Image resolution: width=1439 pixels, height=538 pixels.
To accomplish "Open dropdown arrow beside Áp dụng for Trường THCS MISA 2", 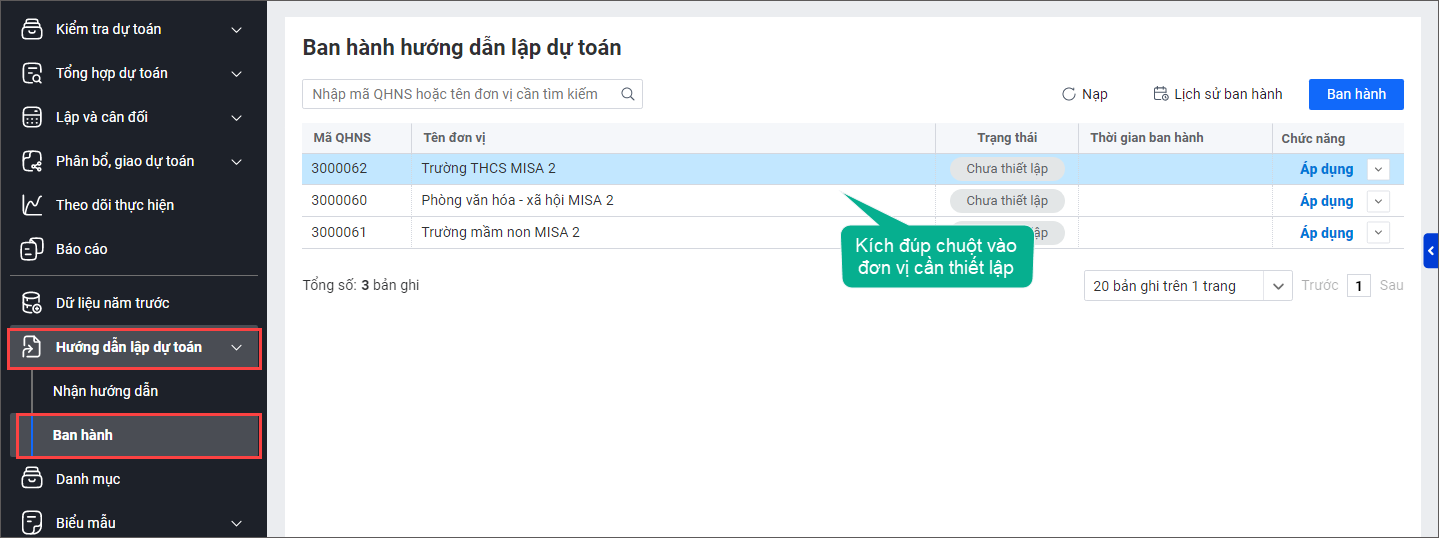I will [x=1379, y=169].
